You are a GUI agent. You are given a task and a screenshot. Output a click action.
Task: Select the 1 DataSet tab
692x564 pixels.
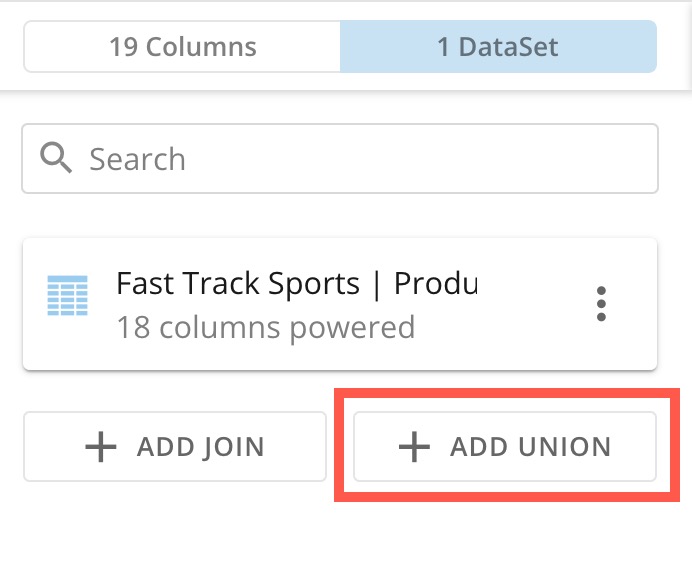(x=498, y=47)
